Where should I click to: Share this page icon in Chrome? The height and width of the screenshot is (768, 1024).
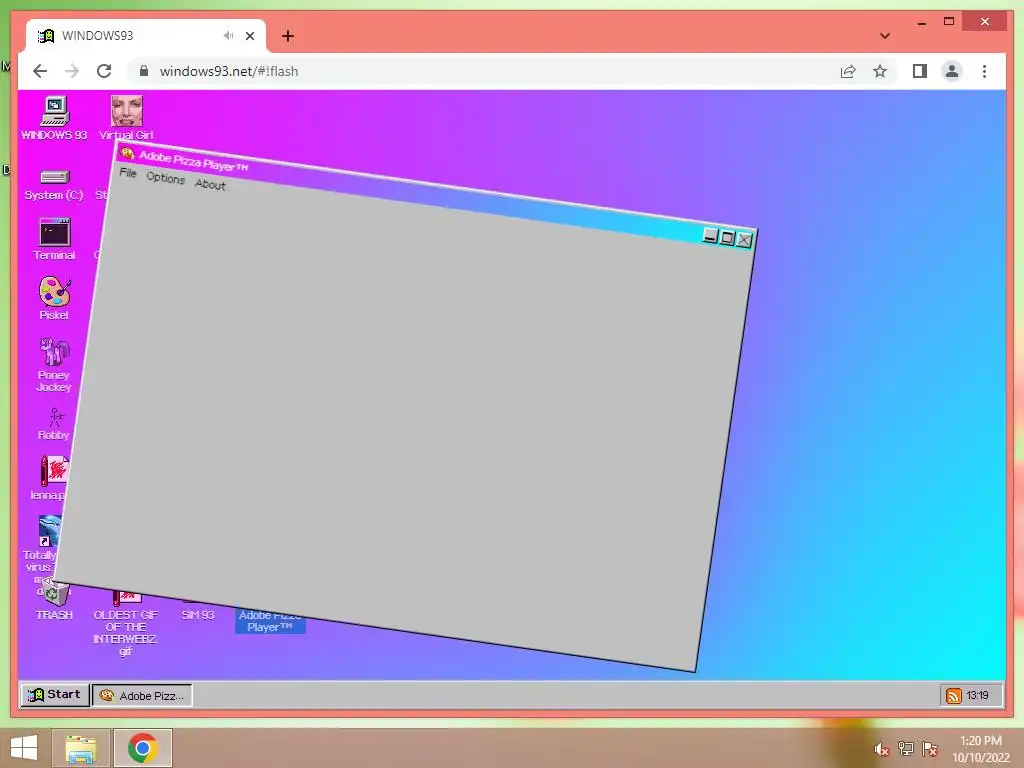pyautogui.click(x=848, y=71)
